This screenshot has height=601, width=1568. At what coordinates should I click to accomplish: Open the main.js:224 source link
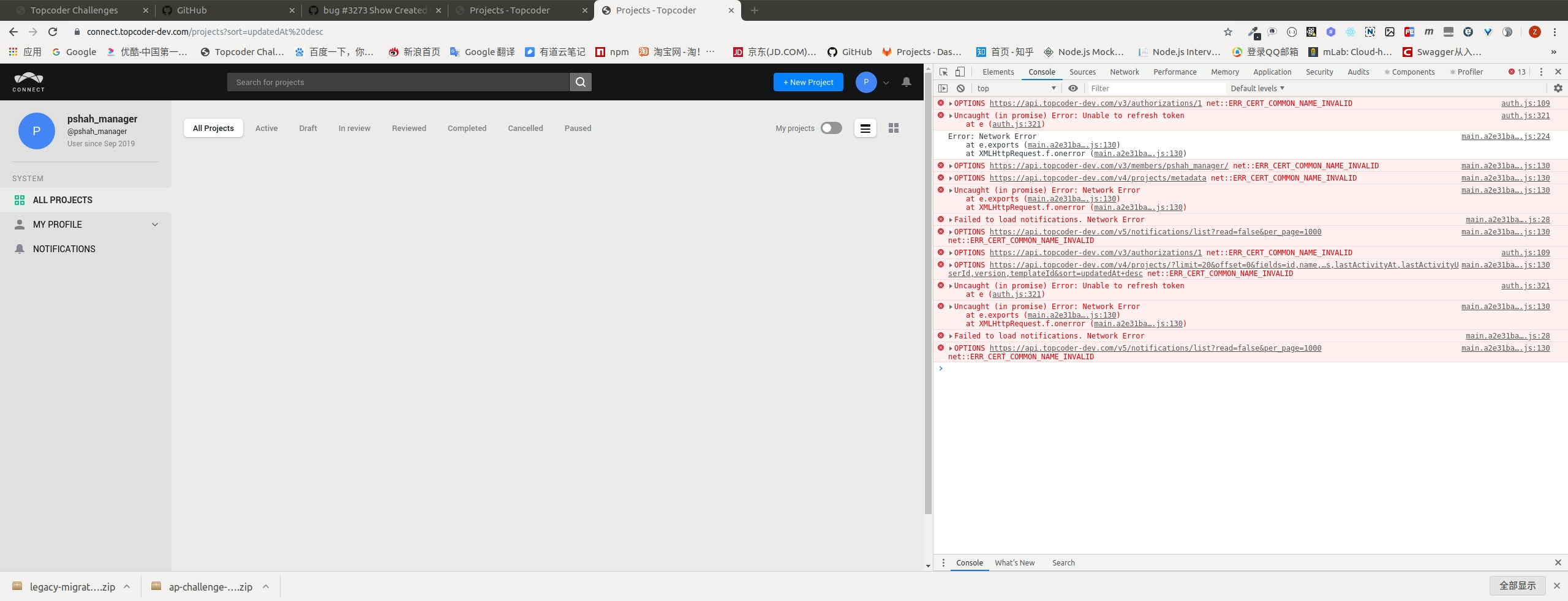pyautogui.click(x=1506, y=136)
